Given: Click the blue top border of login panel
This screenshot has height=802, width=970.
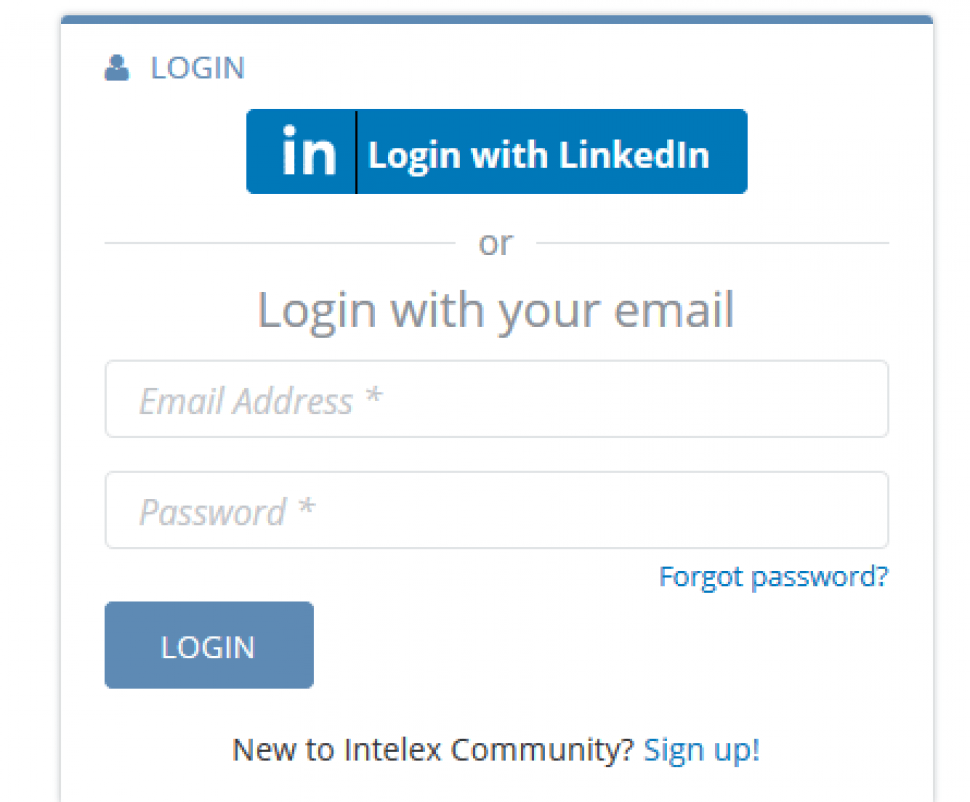Looking at the screenshot, I should [497, 19].
